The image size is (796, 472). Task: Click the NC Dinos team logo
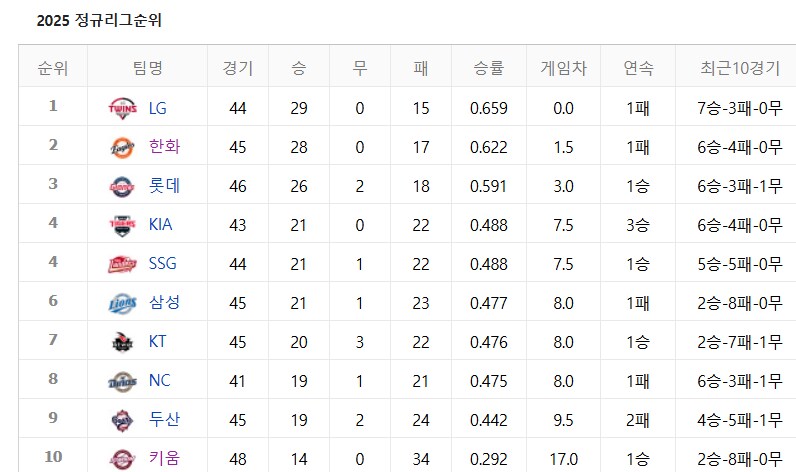[x=122, y=381]
